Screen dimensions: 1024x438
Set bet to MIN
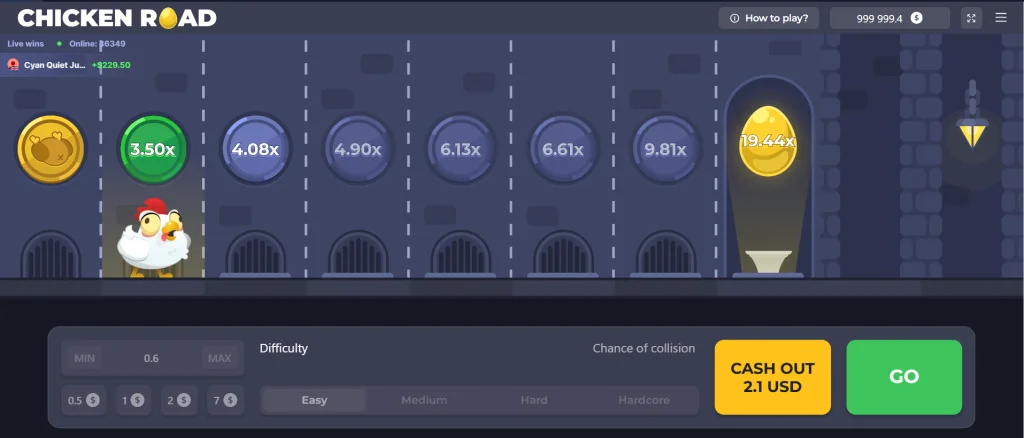[x=85, y=358]
